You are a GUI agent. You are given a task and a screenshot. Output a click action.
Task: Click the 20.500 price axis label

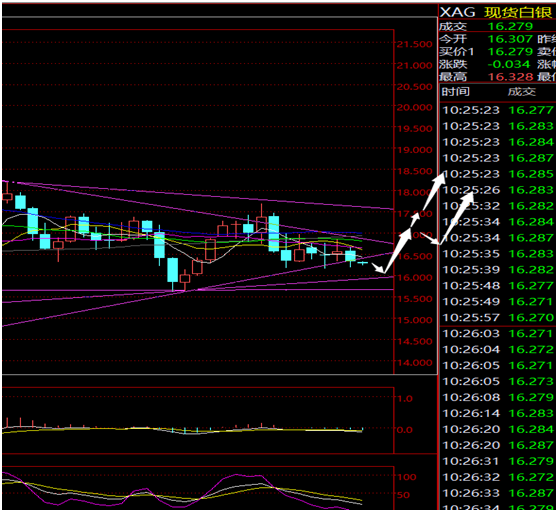(415, 87)
